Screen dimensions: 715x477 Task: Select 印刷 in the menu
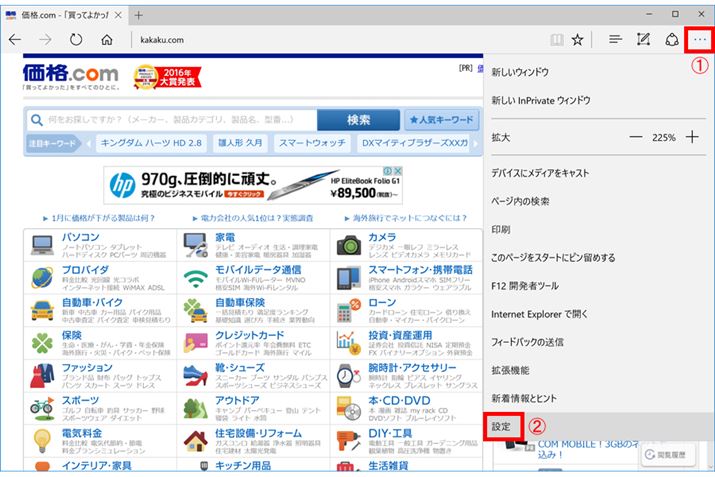point(500,229)
